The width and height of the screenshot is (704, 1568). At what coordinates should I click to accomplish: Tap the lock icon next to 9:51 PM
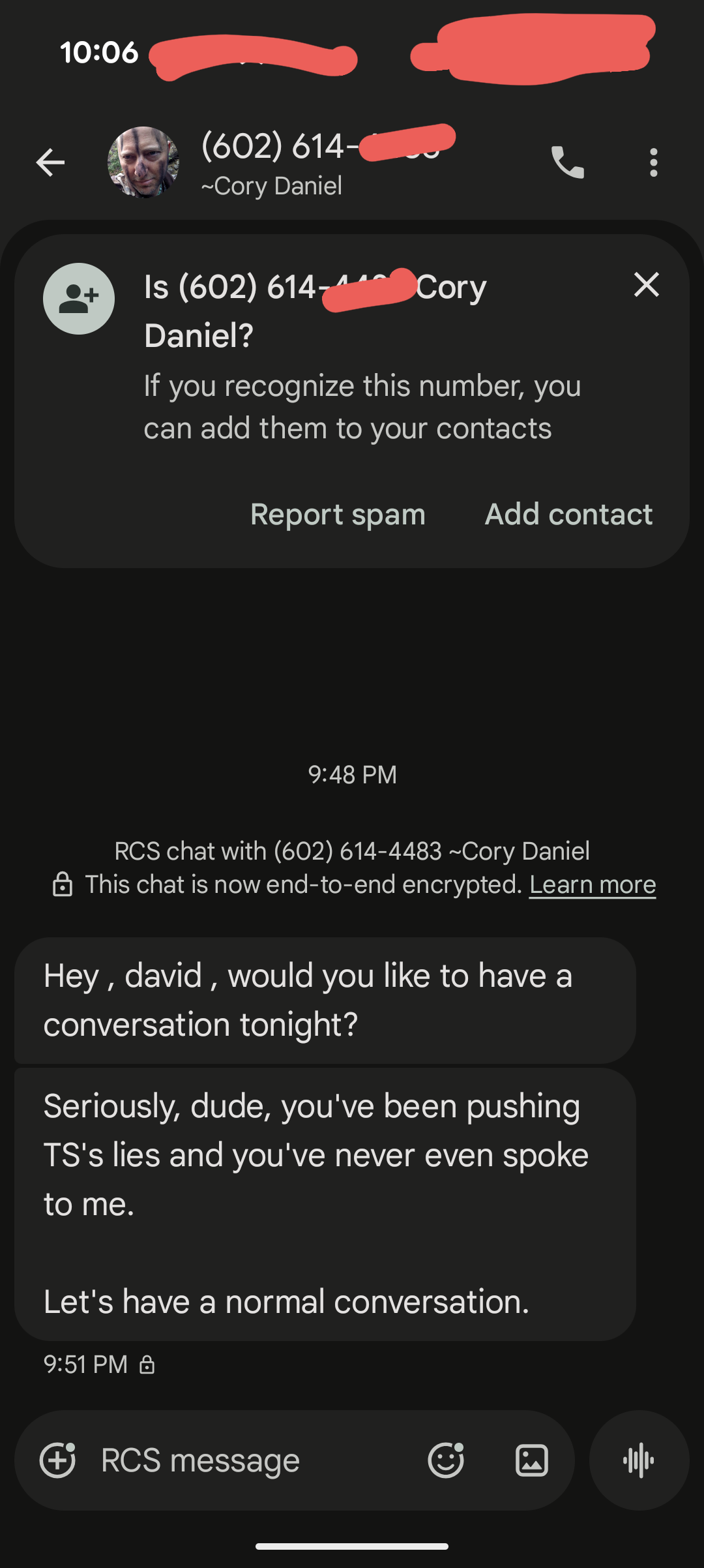(147, 1364)
